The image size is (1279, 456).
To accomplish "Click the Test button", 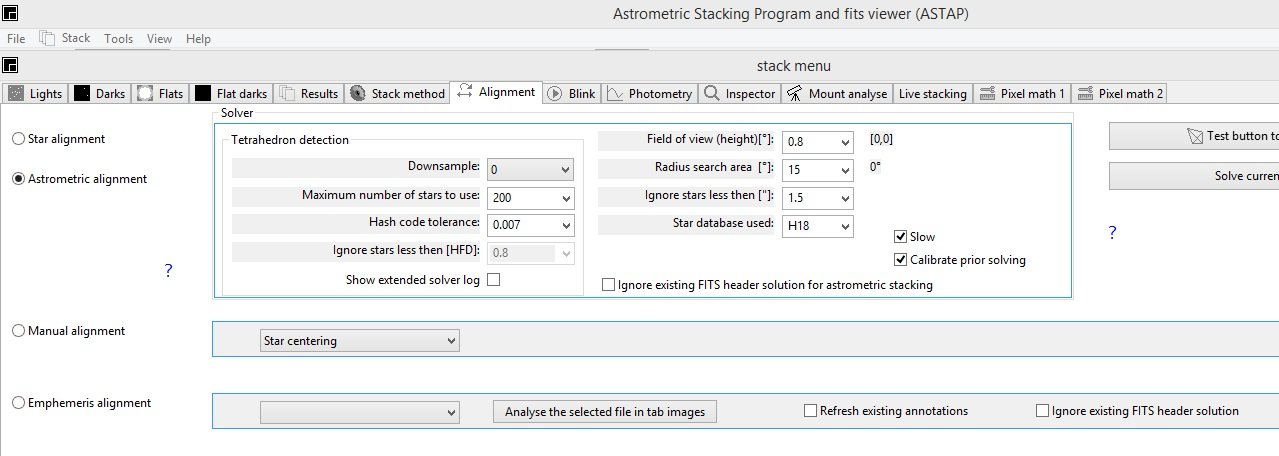I will pyautogui.click(x=1194, y=136).
